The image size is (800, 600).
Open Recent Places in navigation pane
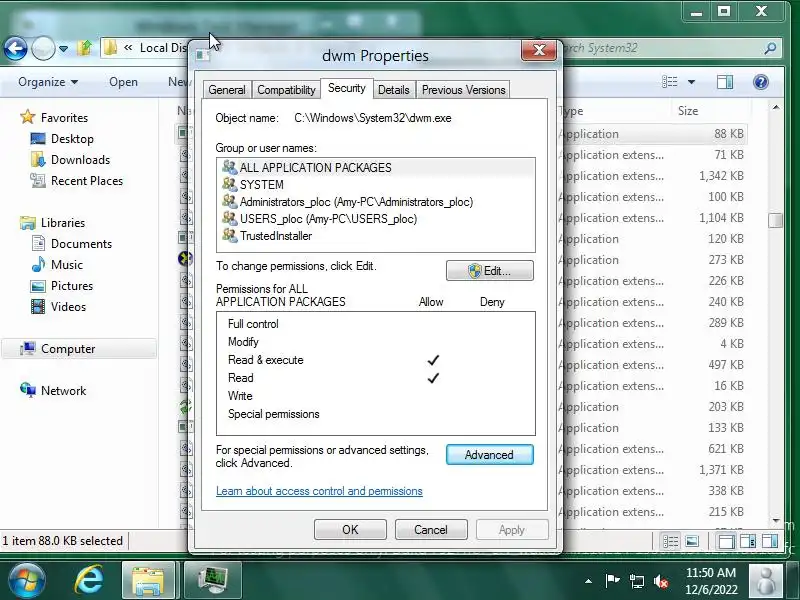[x=87, y=181]
